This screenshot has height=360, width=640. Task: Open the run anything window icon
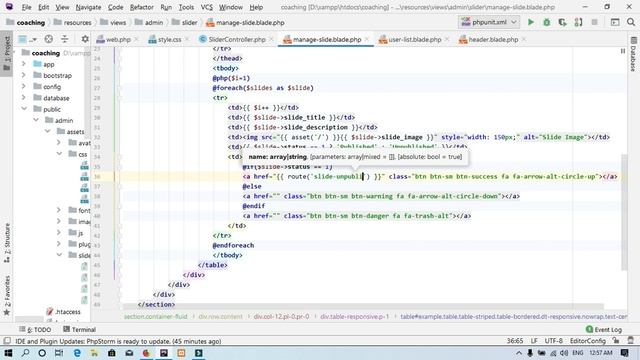(x=615, y=22)
